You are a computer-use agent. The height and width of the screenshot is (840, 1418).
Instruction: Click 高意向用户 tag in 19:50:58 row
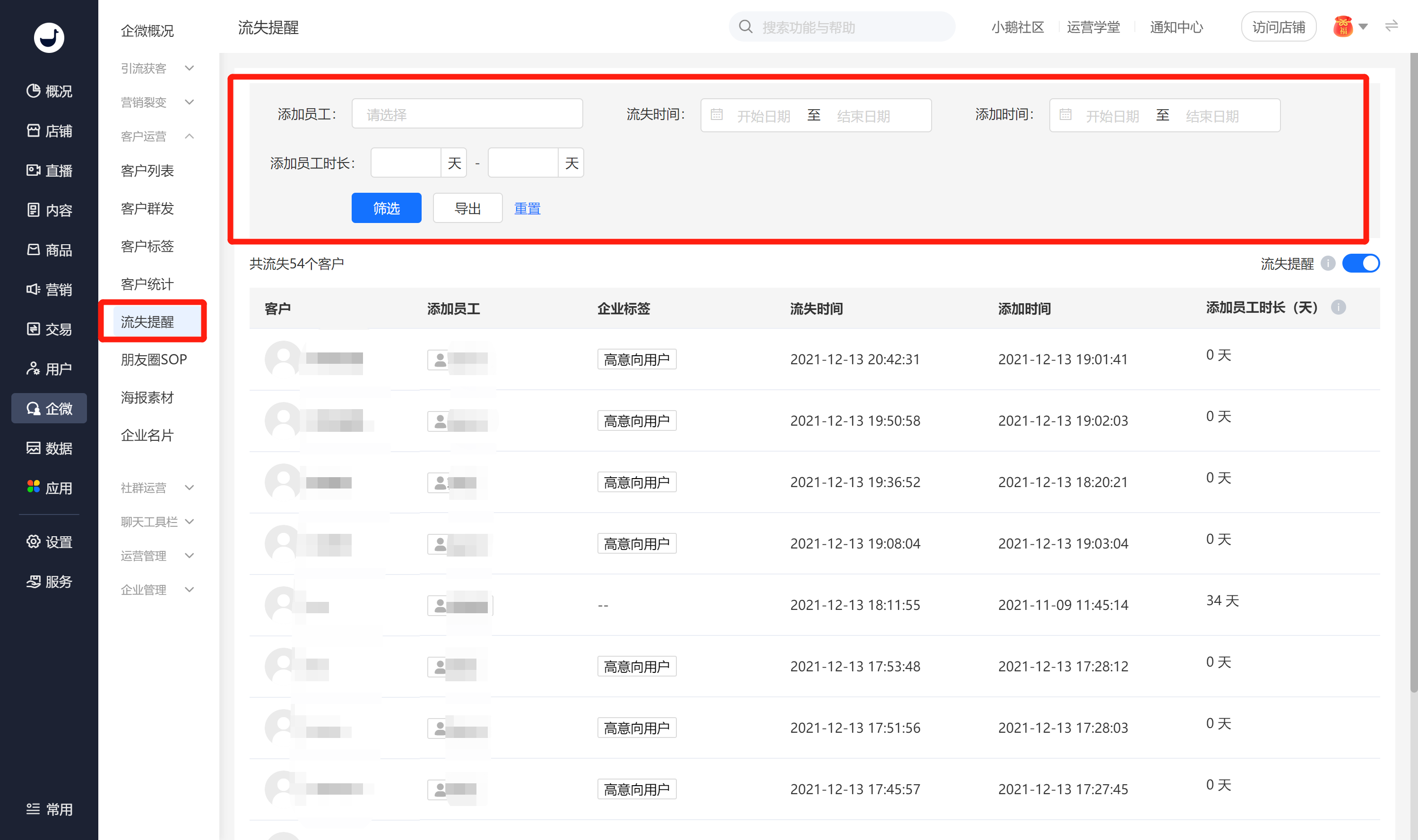(637, 420)
